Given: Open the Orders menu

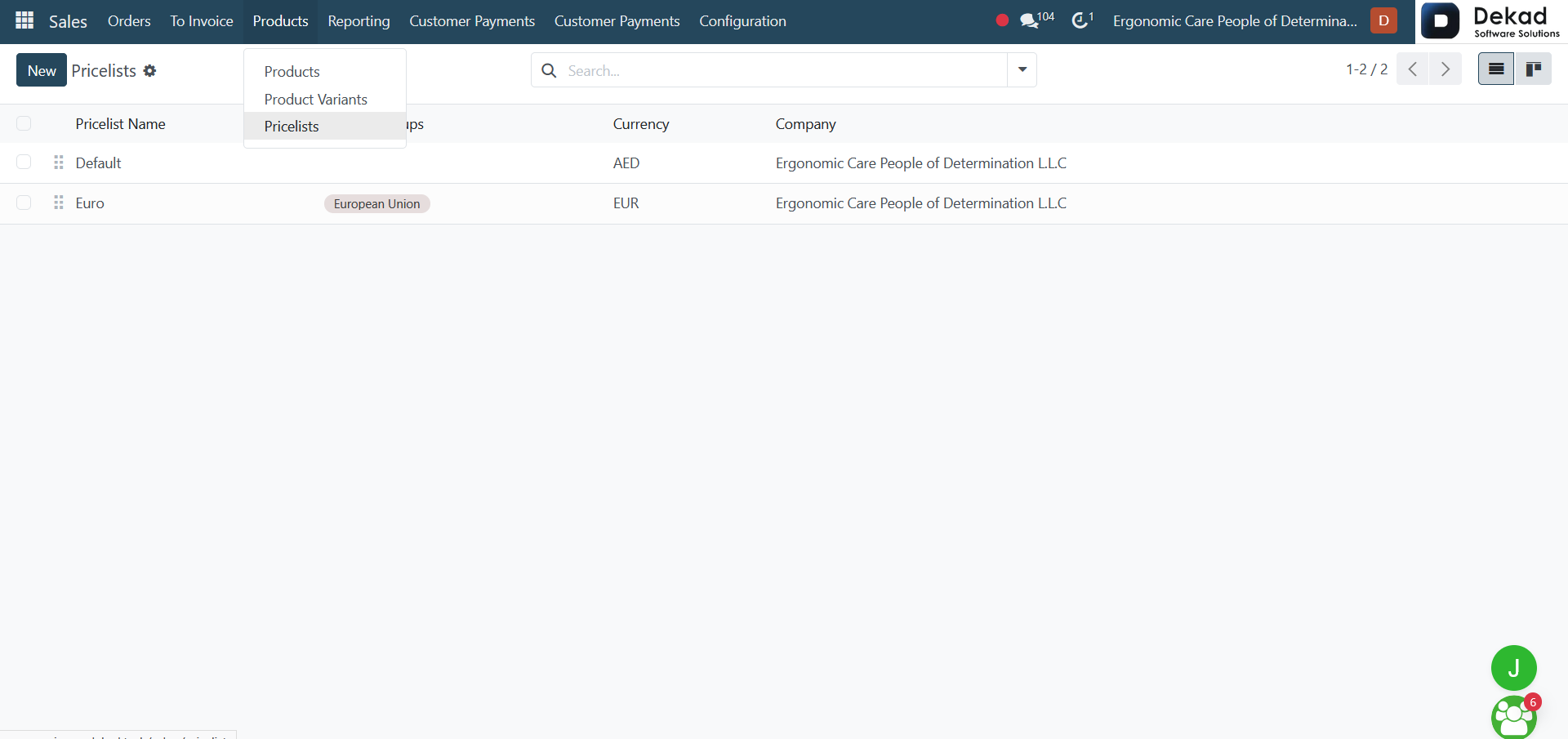Looking at the screenshot, I should 129,21.
